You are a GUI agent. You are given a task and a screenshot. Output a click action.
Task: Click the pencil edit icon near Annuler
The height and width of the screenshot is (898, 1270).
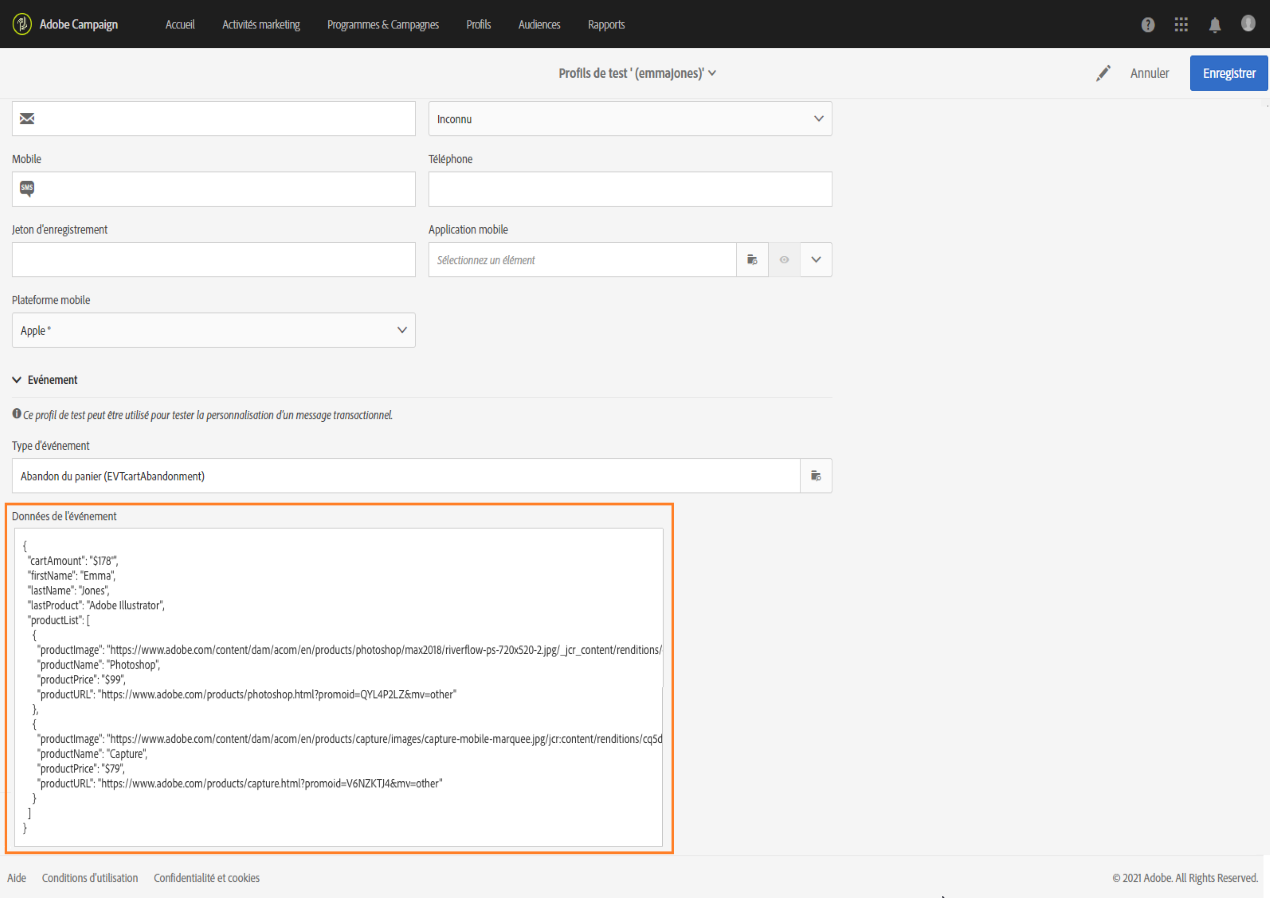coord(1103,73)
